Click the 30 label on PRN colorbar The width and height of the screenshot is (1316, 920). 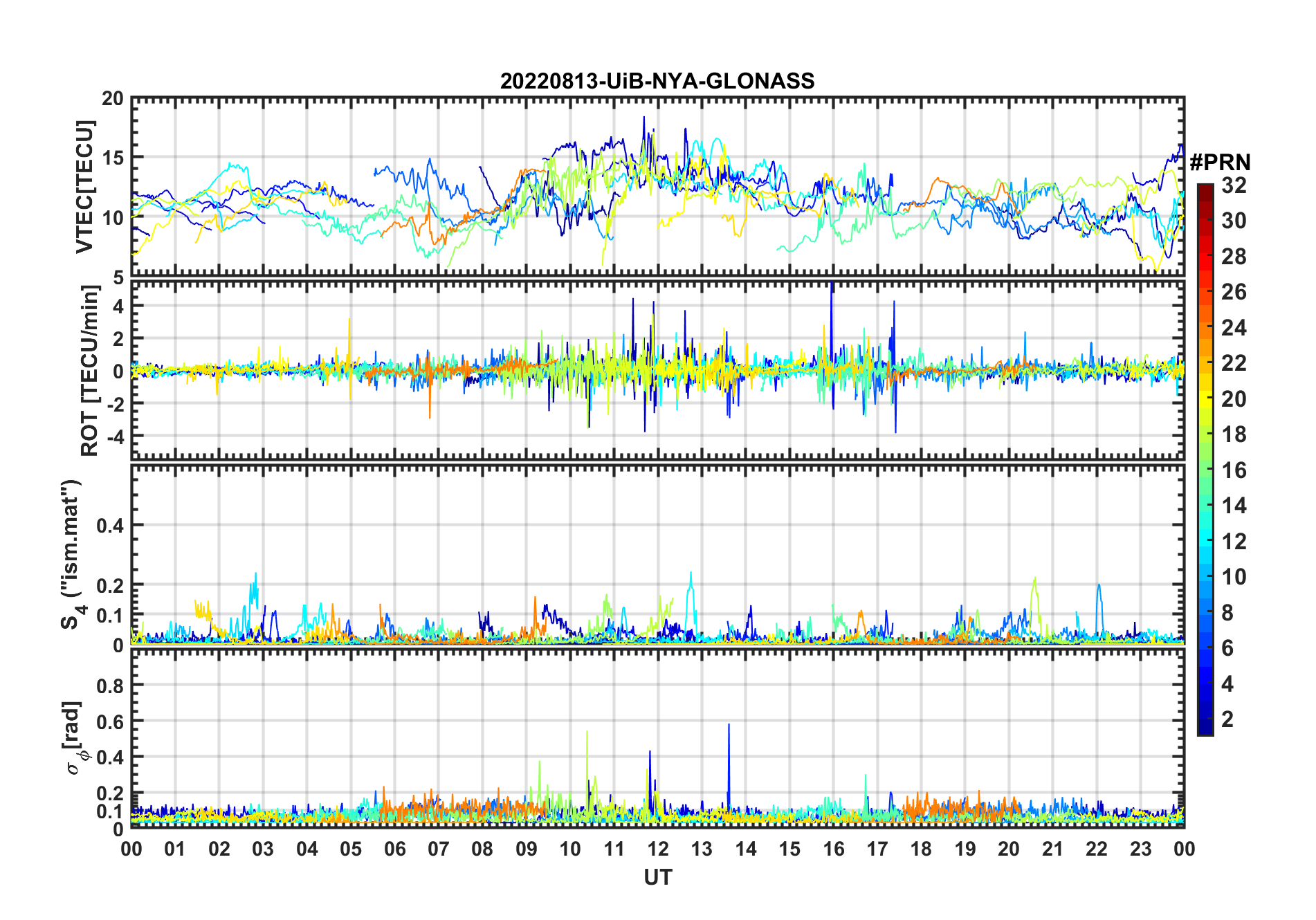1234,221
